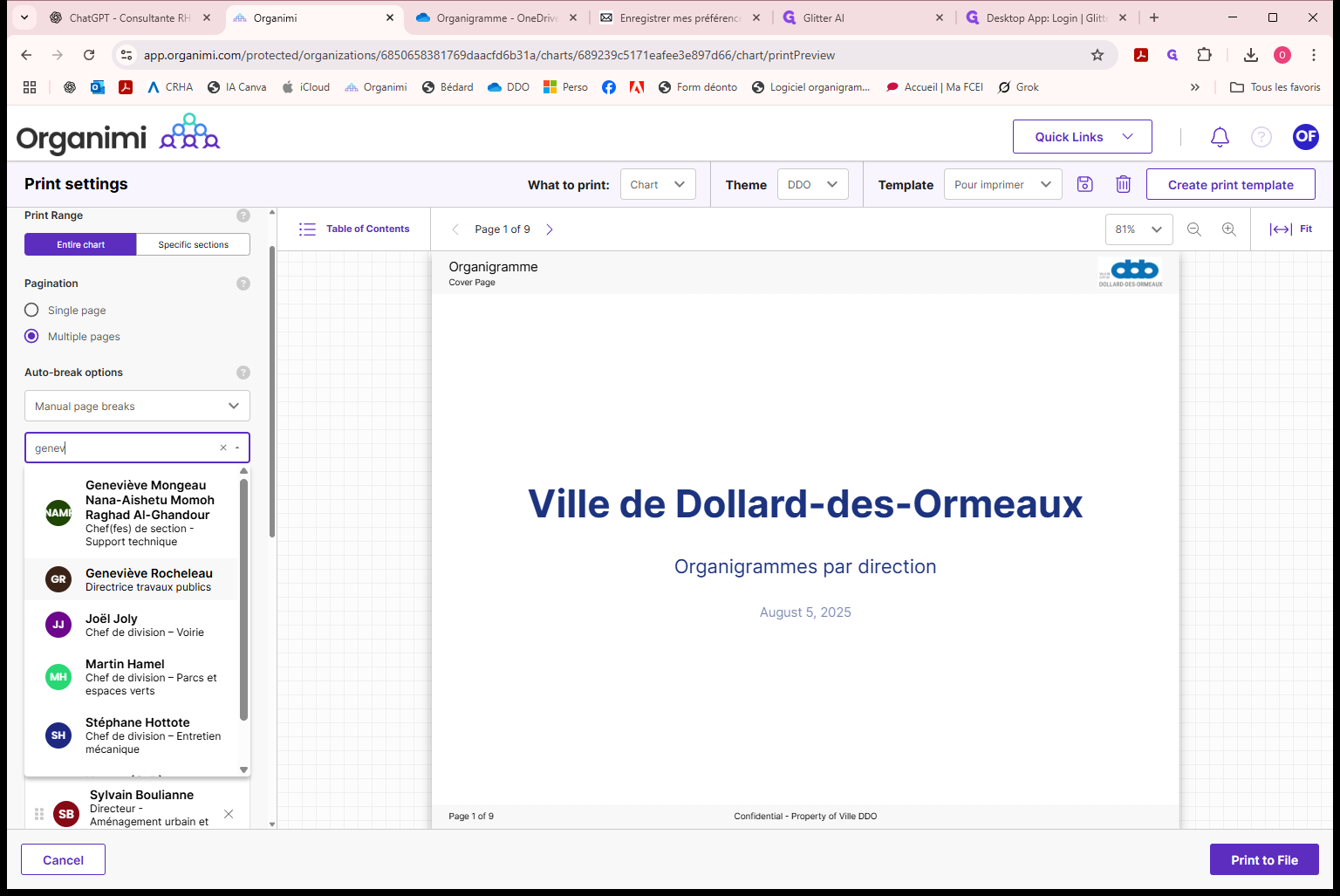Click Print to File button
This screenshot has height=896, width=1340.
point(1264,859)
